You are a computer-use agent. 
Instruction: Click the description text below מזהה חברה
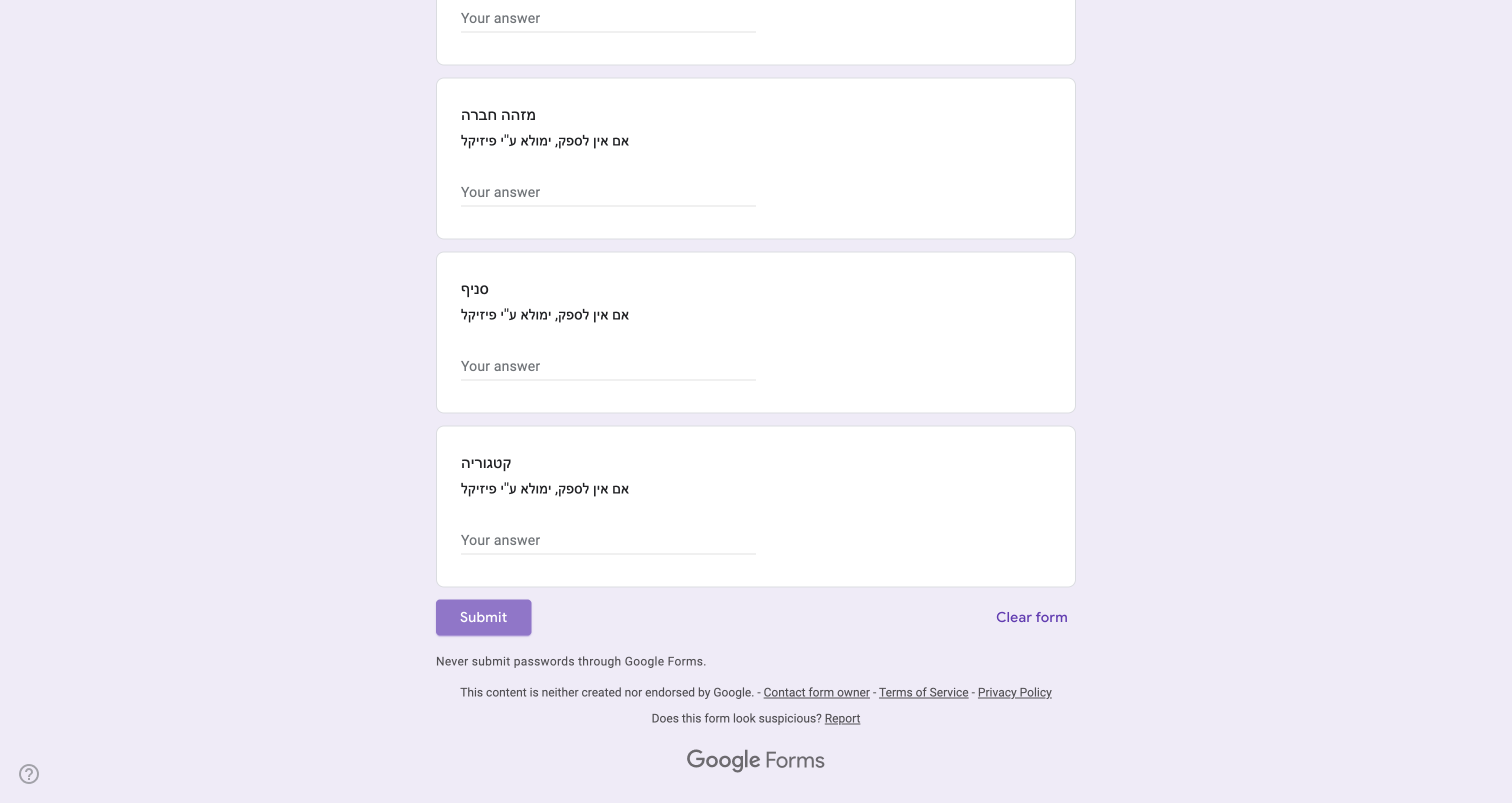pyautogui.click(x=544, y=141)
